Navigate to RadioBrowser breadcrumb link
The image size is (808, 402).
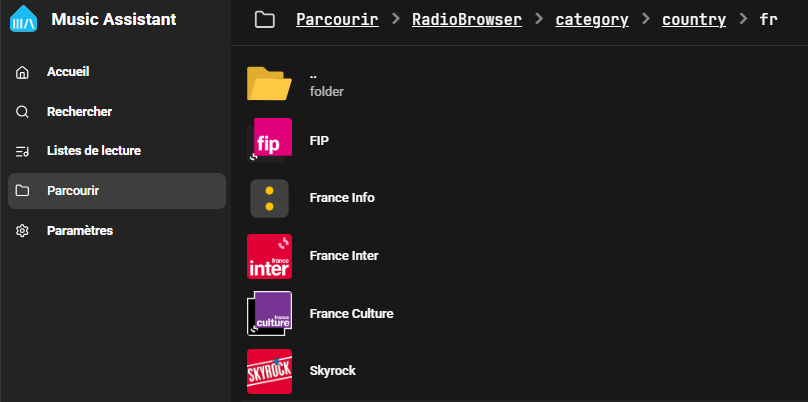(x=467, y=20)
